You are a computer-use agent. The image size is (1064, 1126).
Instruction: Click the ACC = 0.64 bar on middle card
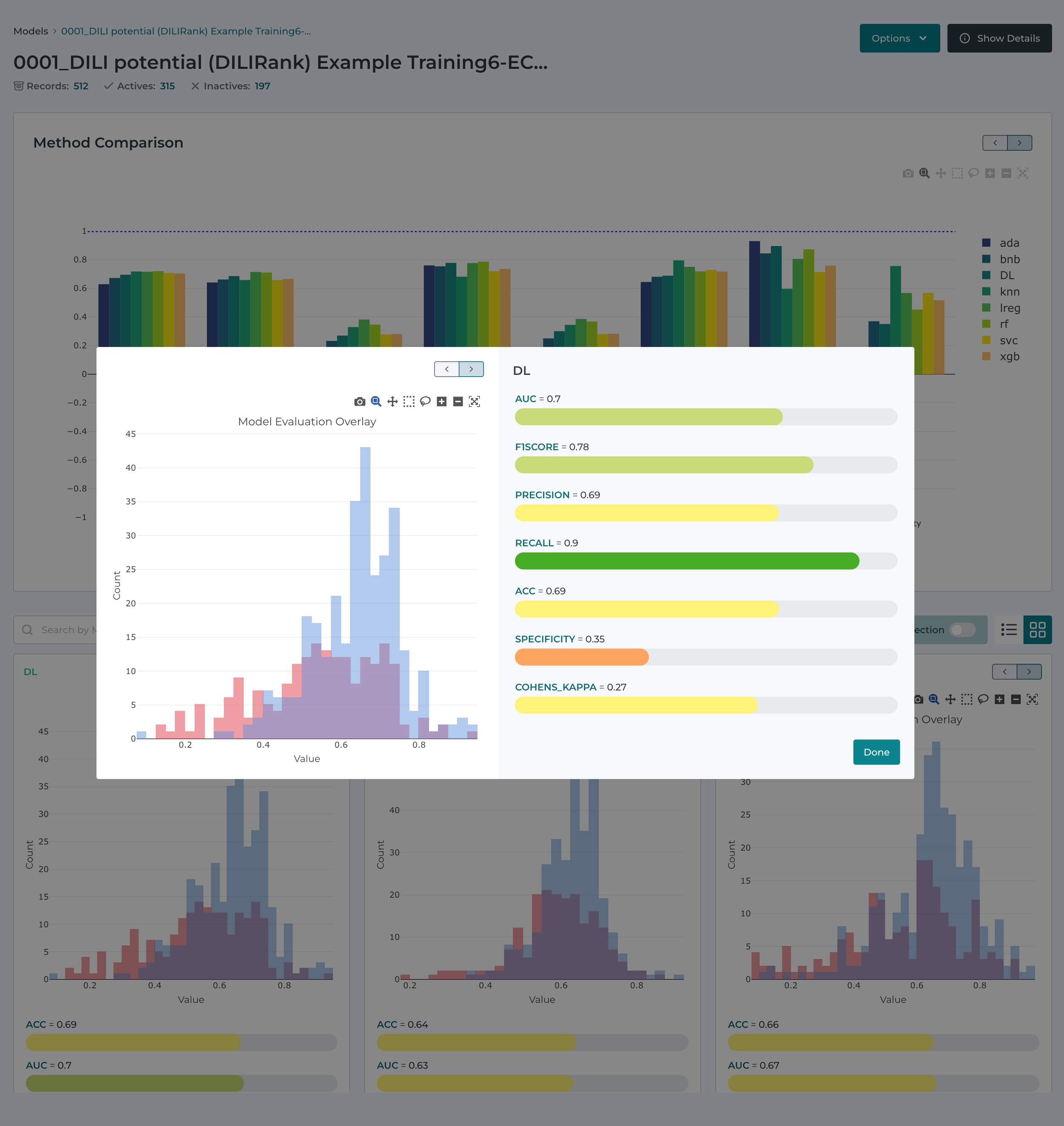tap(532, 1042)
